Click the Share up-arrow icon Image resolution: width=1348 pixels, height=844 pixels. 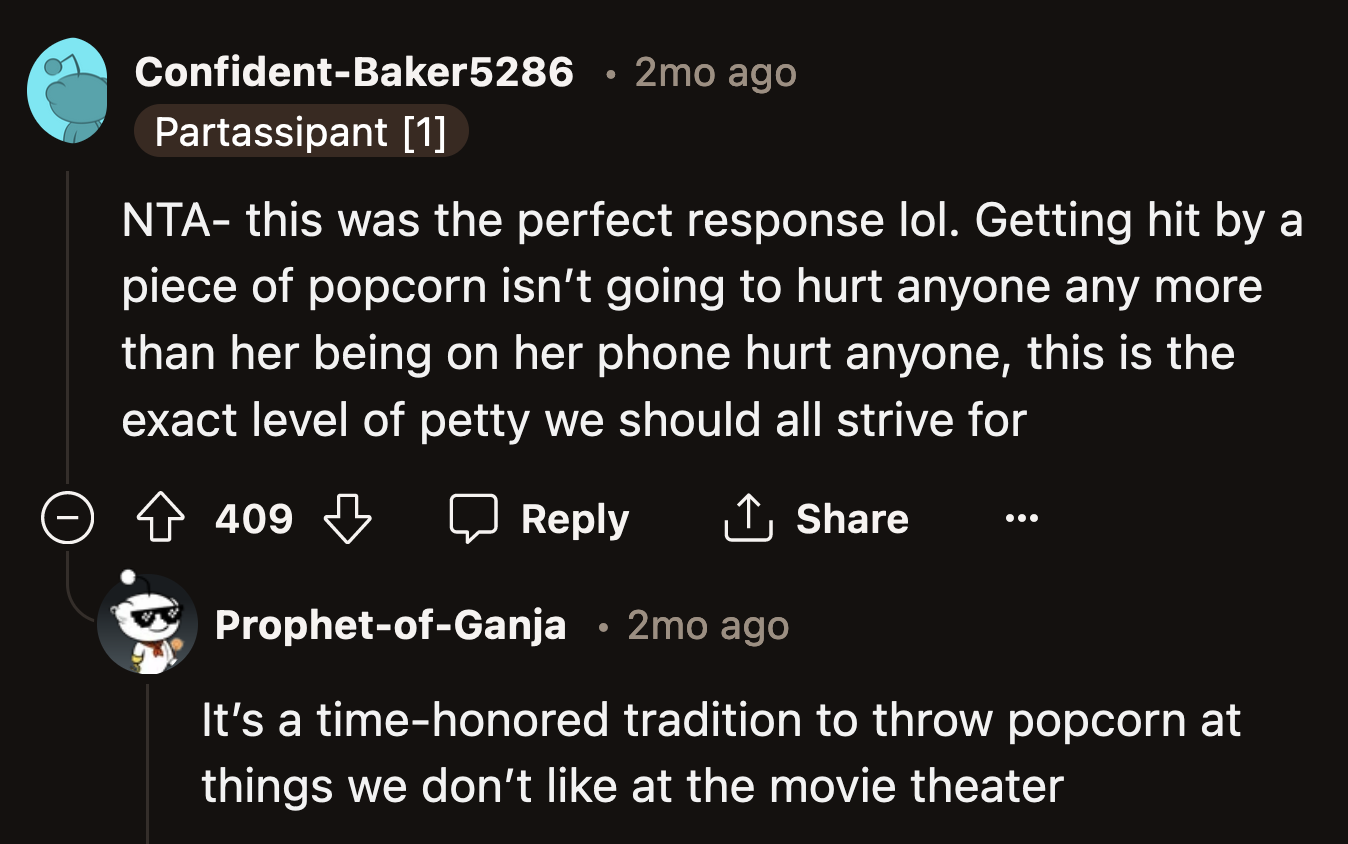coord(747,517)
